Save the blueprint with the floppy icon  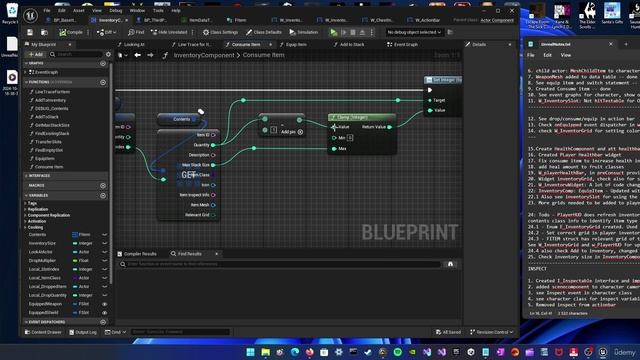tap(30, 32)
